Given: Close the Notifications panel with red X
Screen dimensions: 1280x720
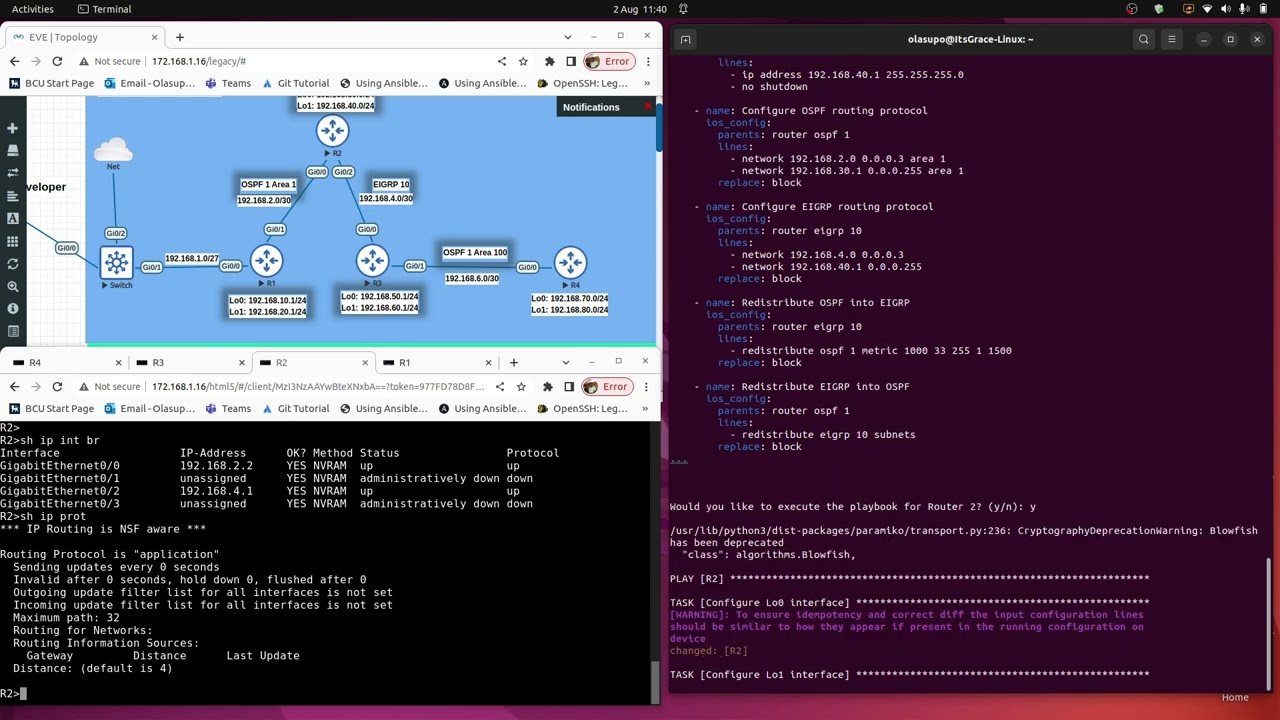Looking at the screenshot, I should click(648, 106).
